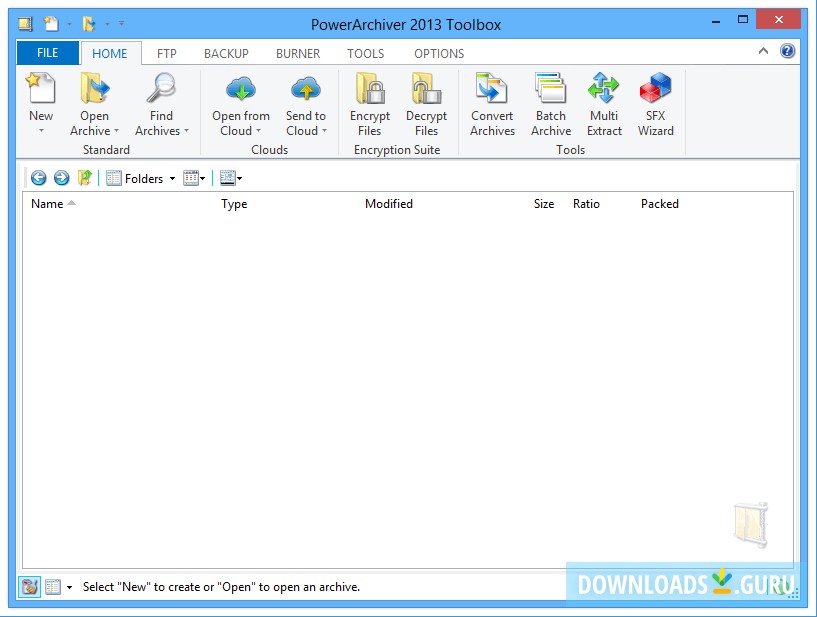Click the preview pane toolbar icon
Viewport: 817px width, 617px height.
pos(228,178)
